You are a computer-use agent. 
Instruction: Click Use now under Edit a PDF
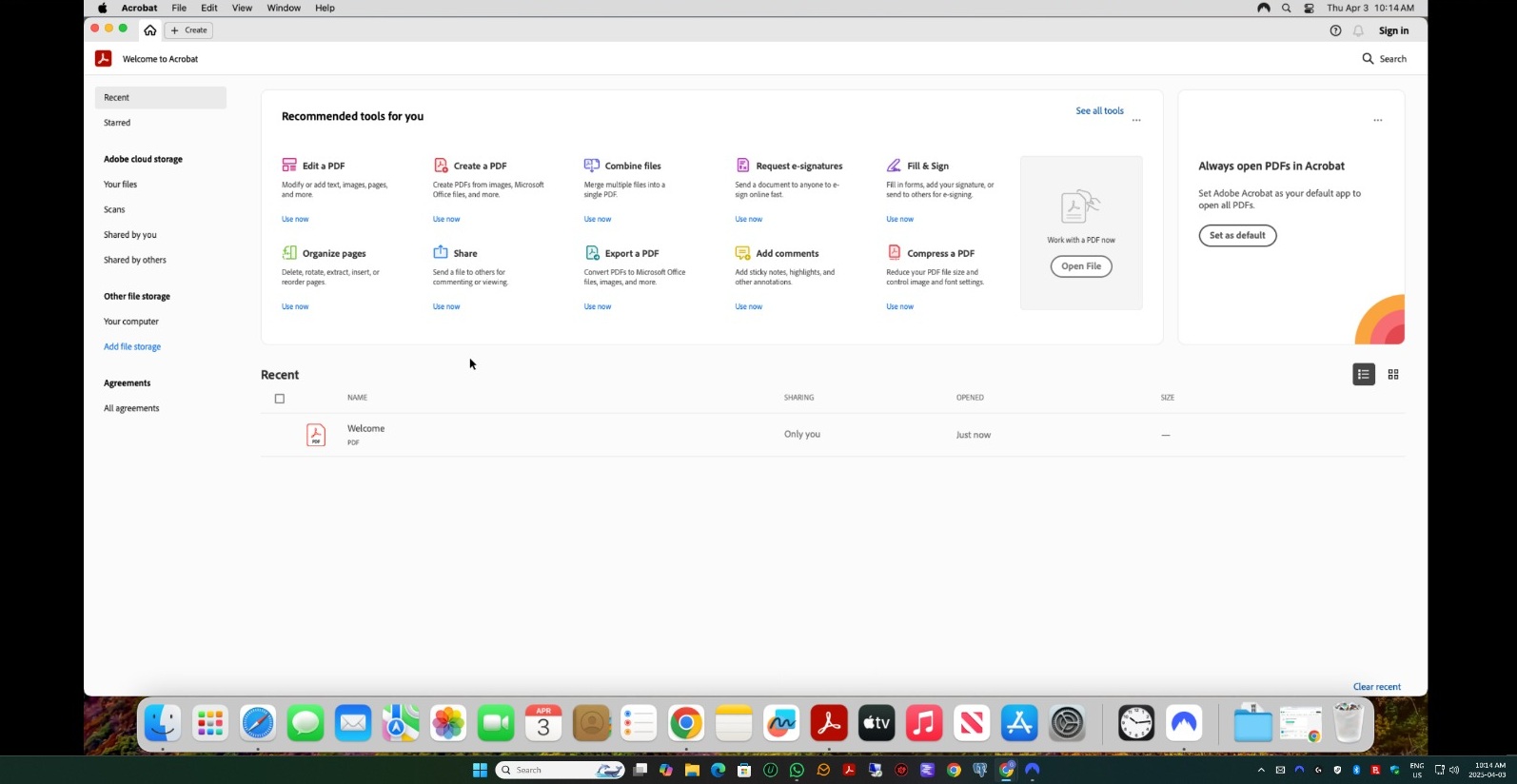click(295, 219)
